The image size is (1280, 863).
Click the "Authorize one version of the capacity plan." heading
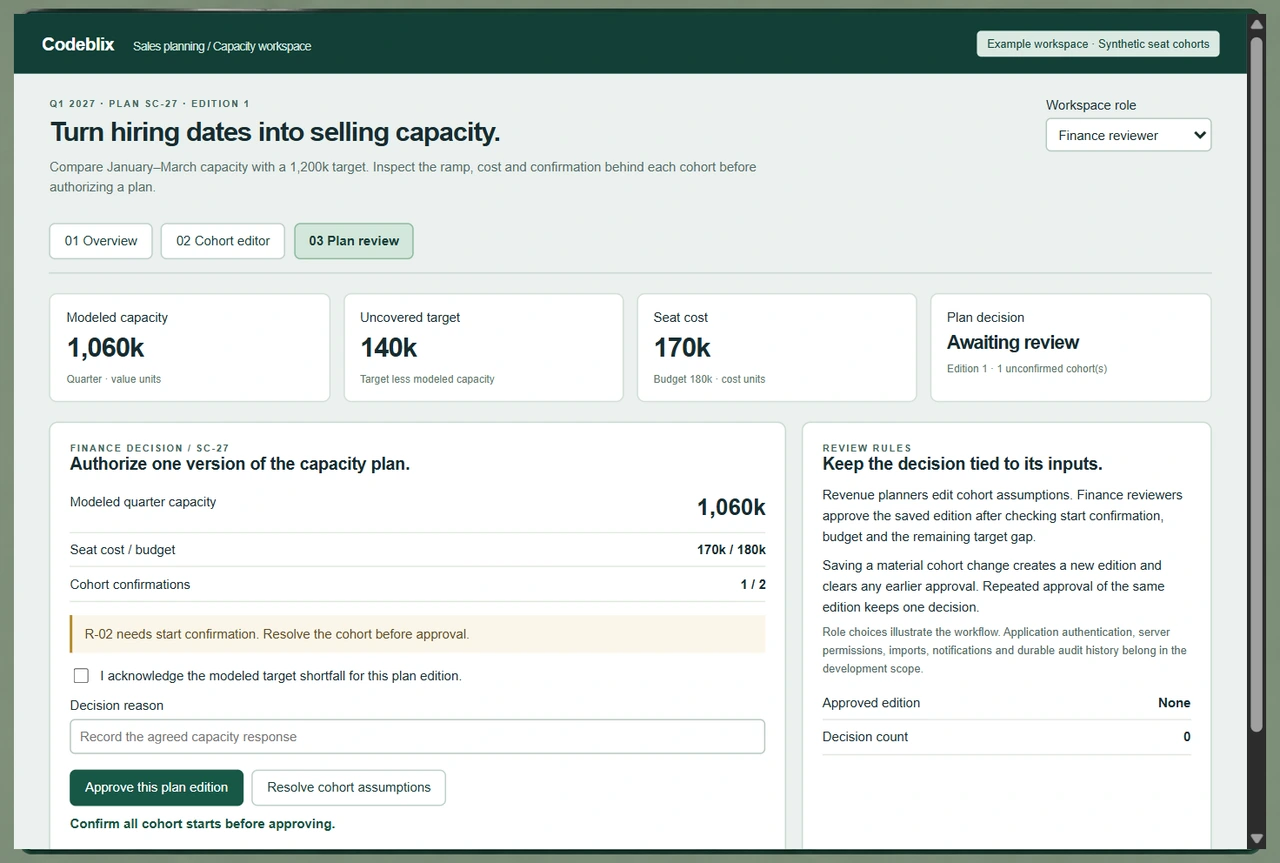tap(240, 464)
